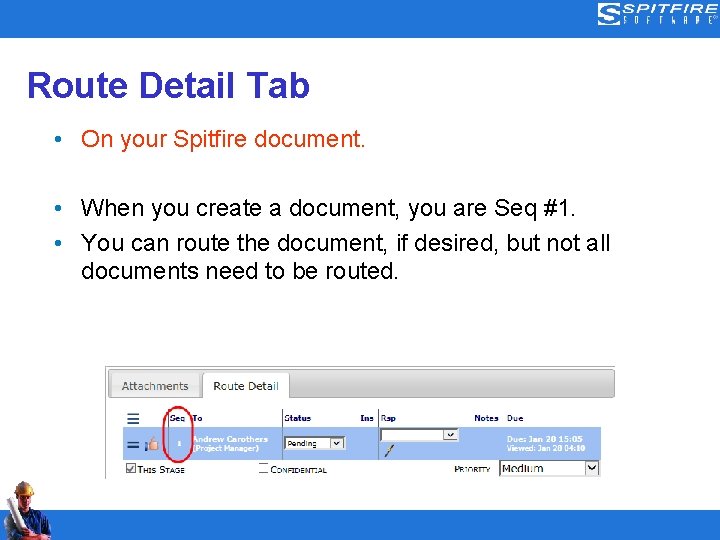Image resolution: width=720 pixels, height=540 pixels.
Task: Open the Rsp response dropdown
Action: 419,434
